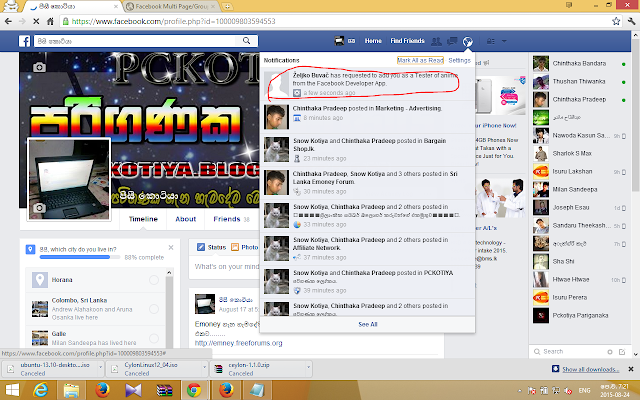Go to the browser home page

tap(50, 21)
